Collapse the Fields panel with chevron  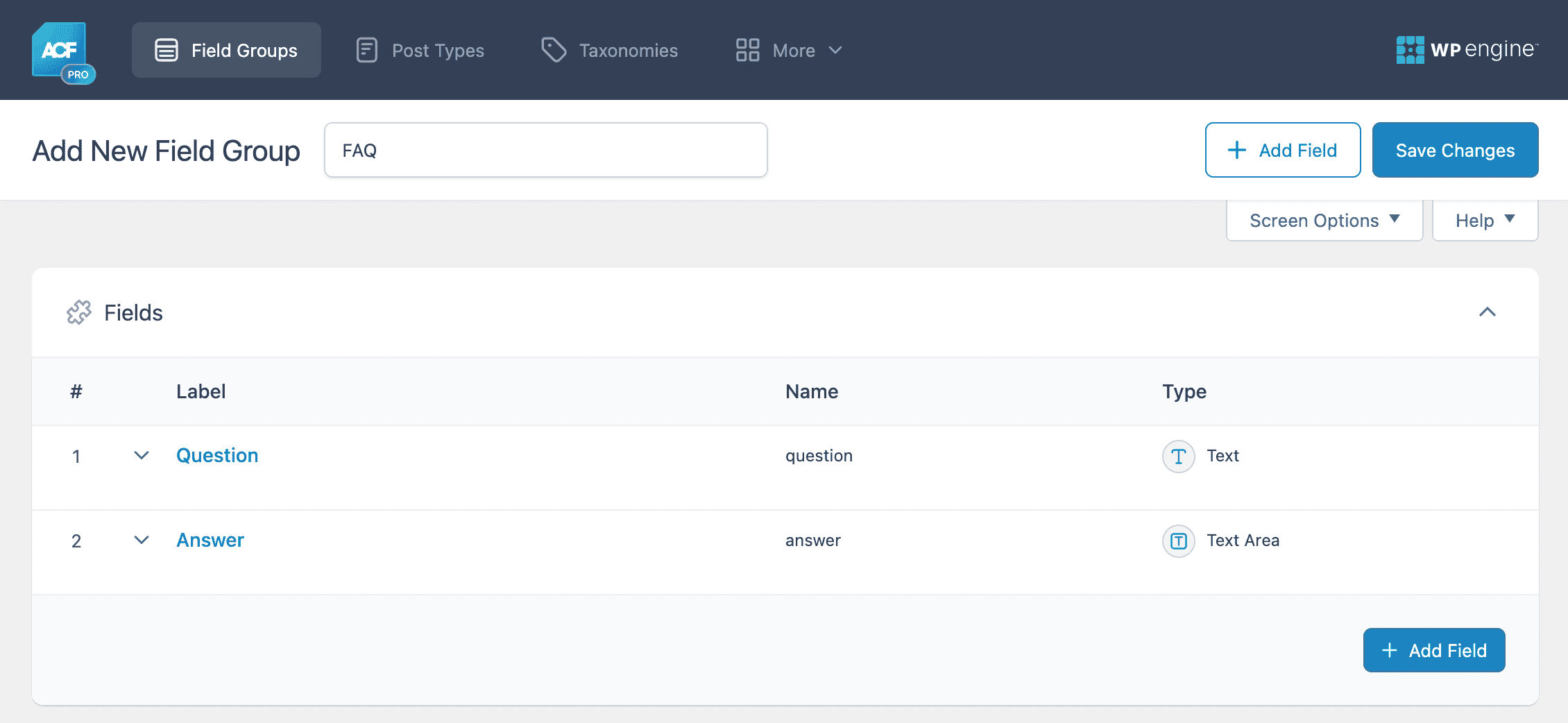(x=1487, y=312)
